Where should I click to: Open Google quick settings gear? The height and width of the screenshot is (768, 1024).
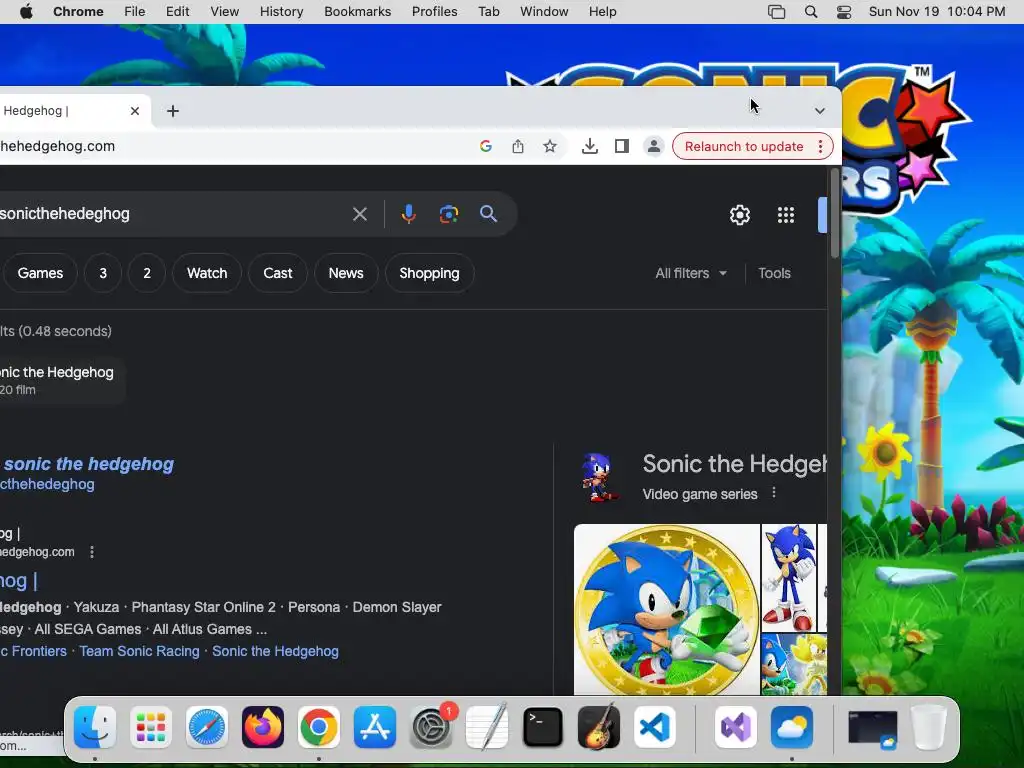coord(740,215)
